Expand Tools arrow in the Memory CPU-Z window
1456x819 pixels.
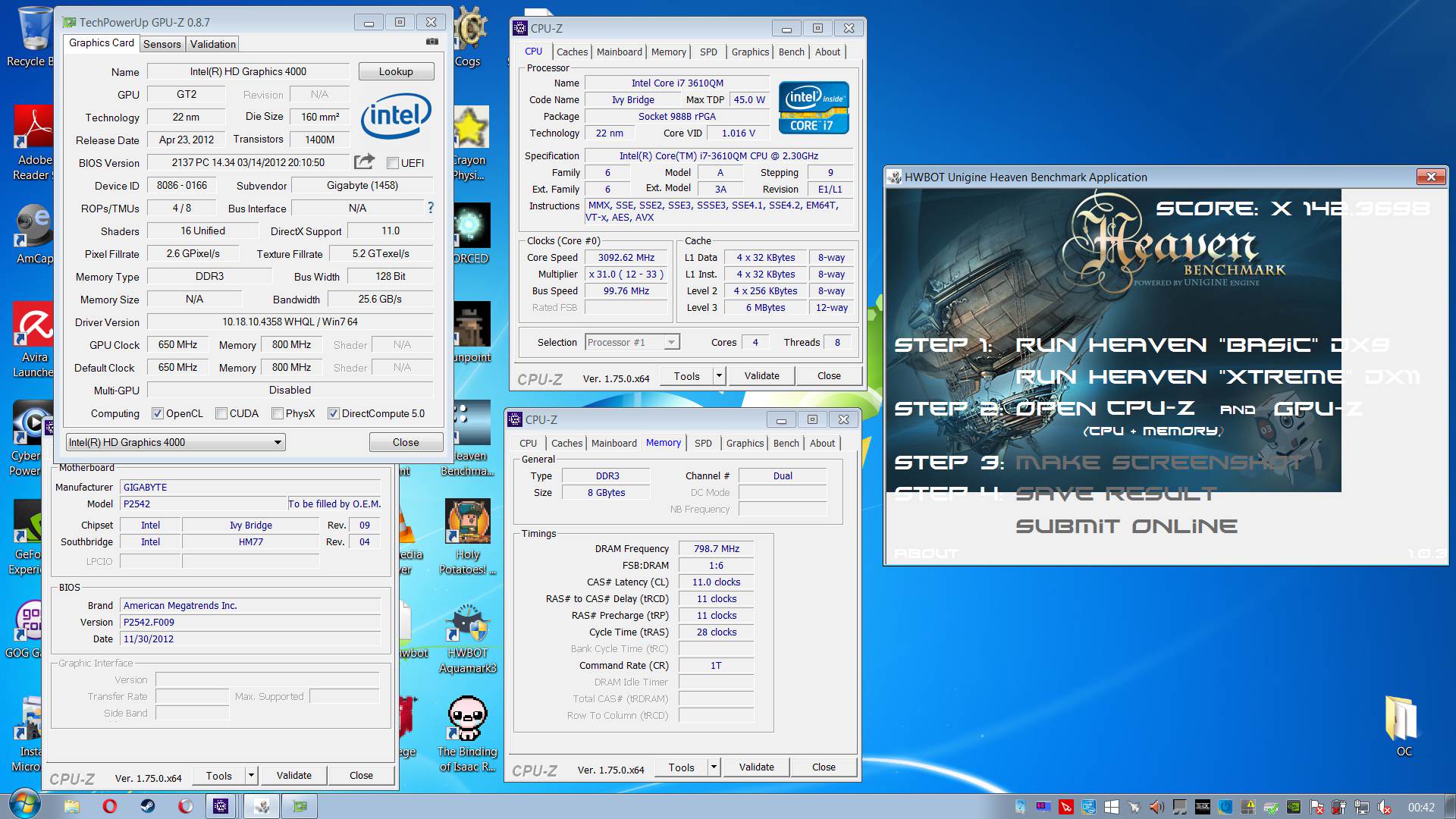click(714, 767)
